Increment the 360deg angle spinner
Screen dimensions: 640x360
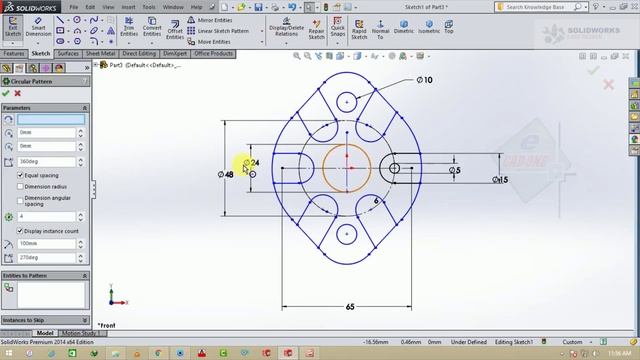81,159
